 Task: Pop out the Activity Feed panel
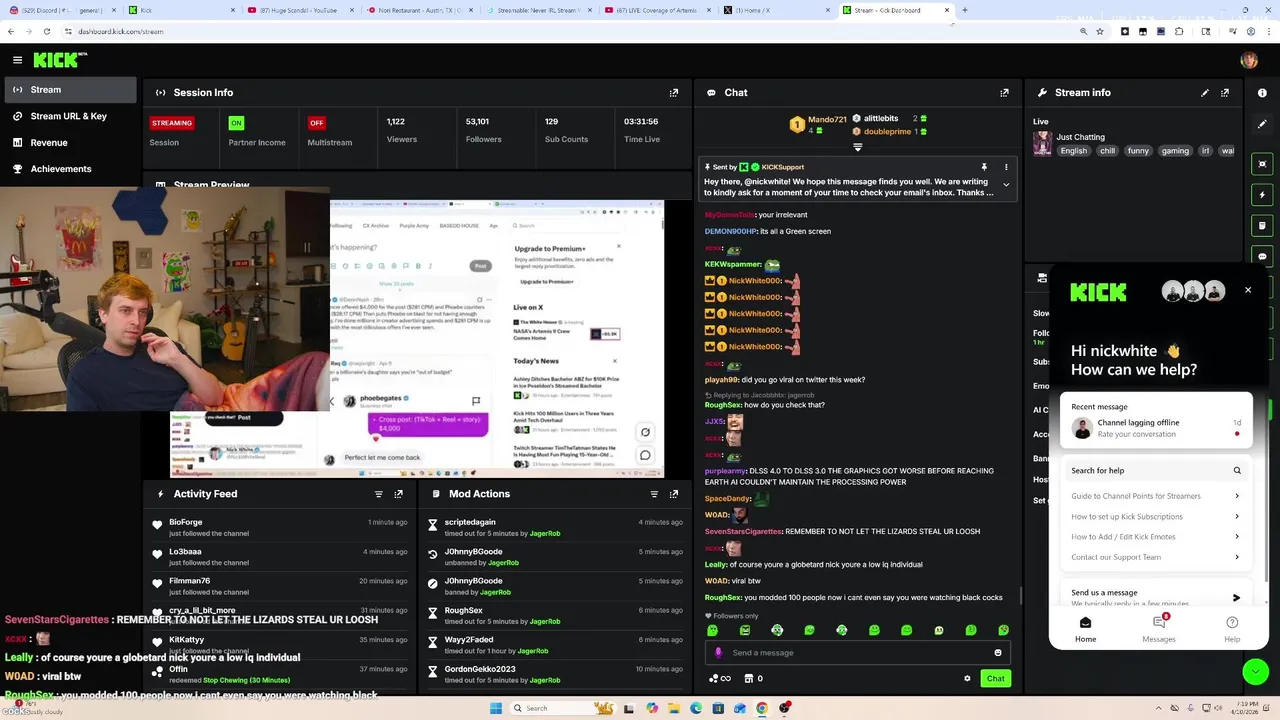[399, 494]
